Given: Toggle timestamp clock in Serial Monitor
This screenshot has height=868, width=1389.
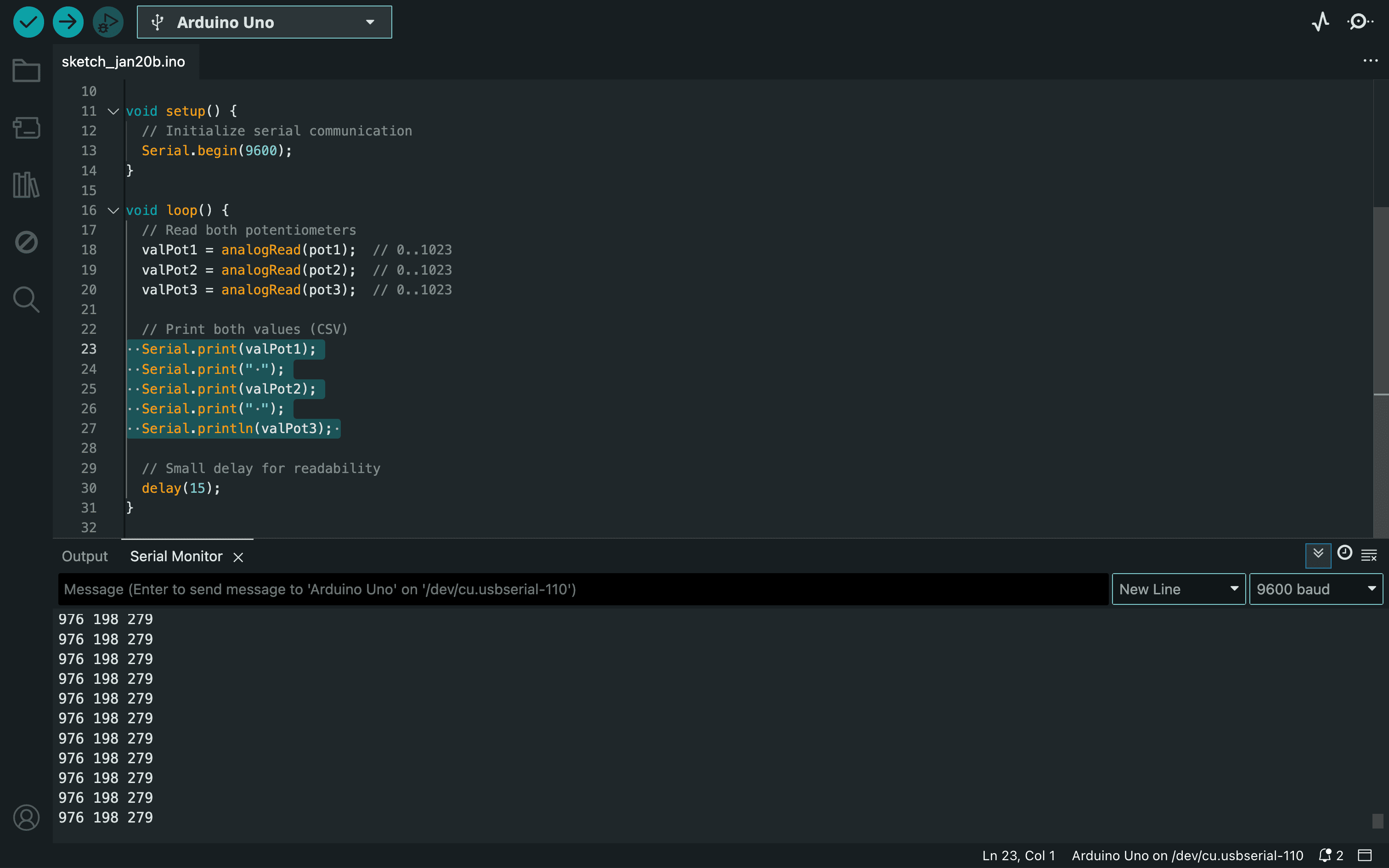Looking at the screenshot, I should pos(1344,553).
